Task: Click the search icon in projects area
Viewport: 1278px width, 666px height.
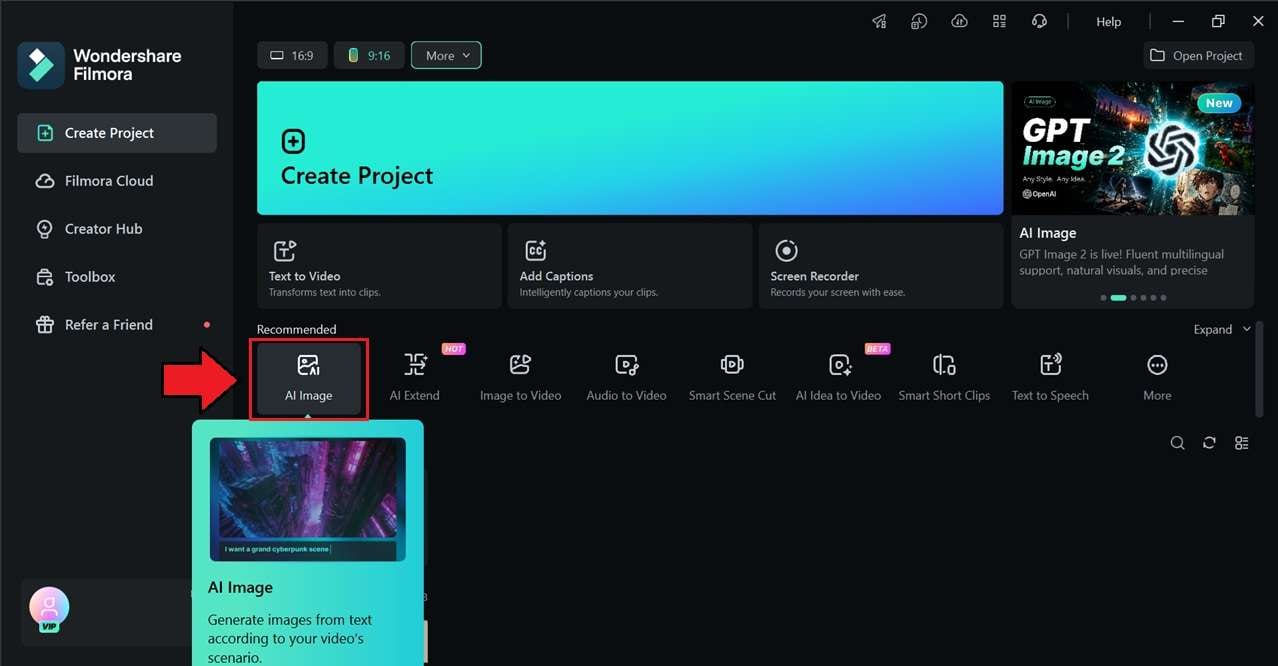Action: click(1178, 443)
